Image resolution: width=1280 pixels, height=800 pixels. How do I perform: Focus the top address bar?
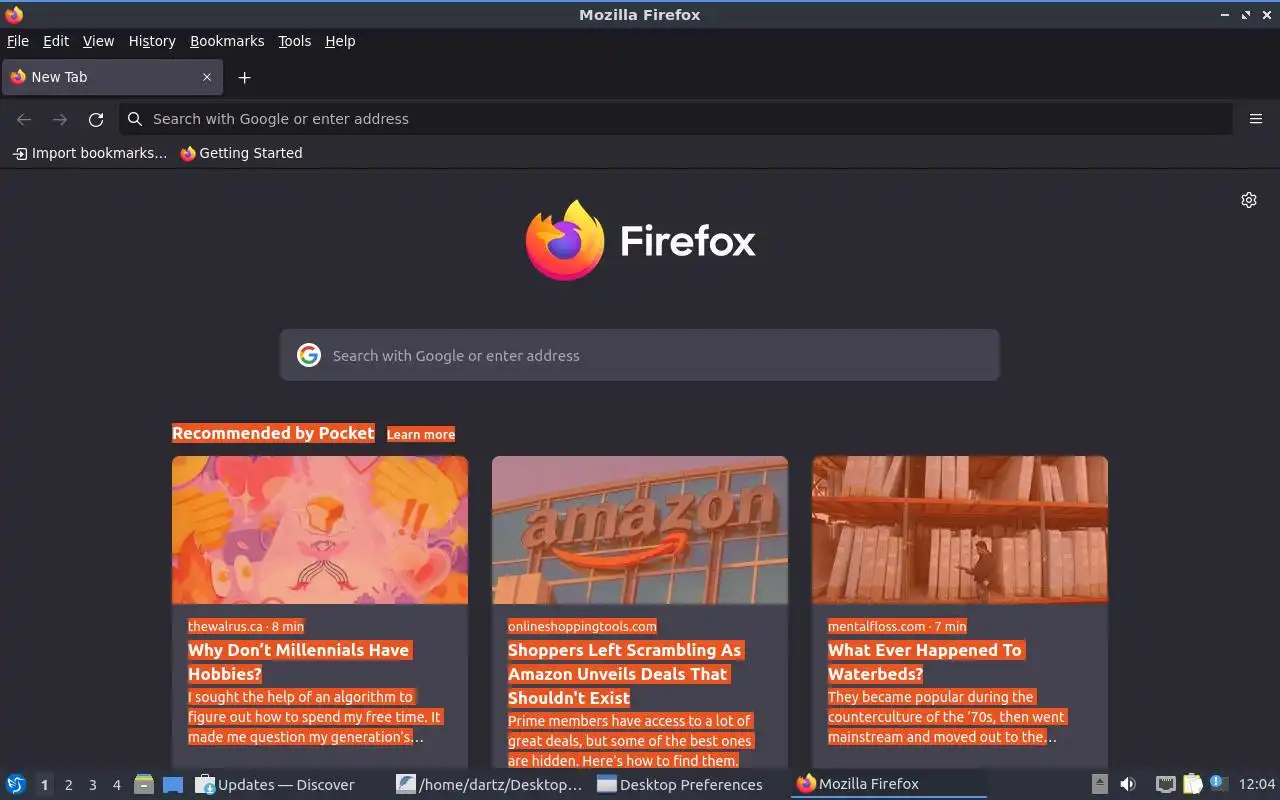pyautogui.click(x=675, y=119)
